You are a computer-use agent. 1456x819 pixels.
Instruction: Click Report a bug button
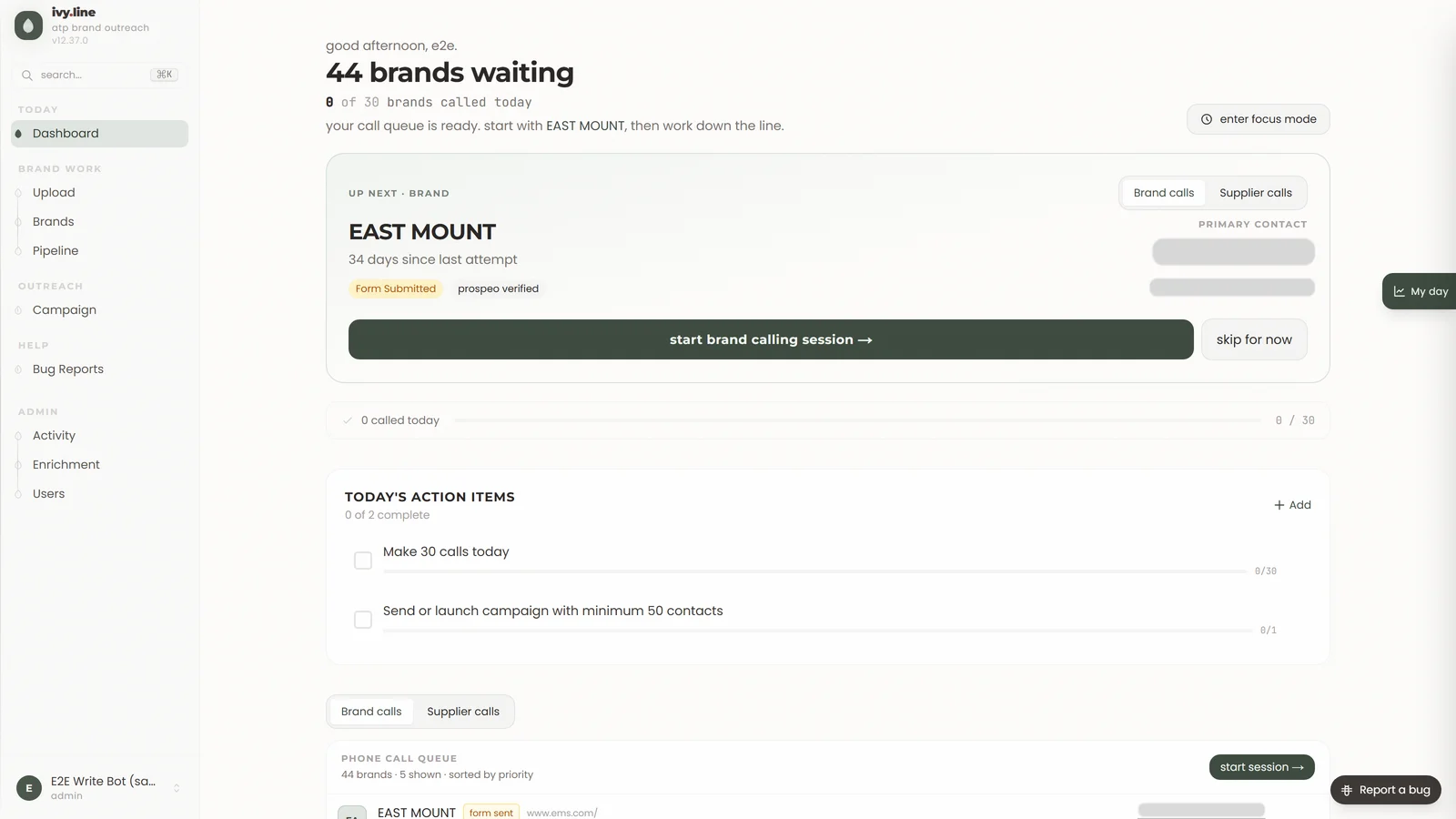pyautogui.click(x=1386, y=790)
